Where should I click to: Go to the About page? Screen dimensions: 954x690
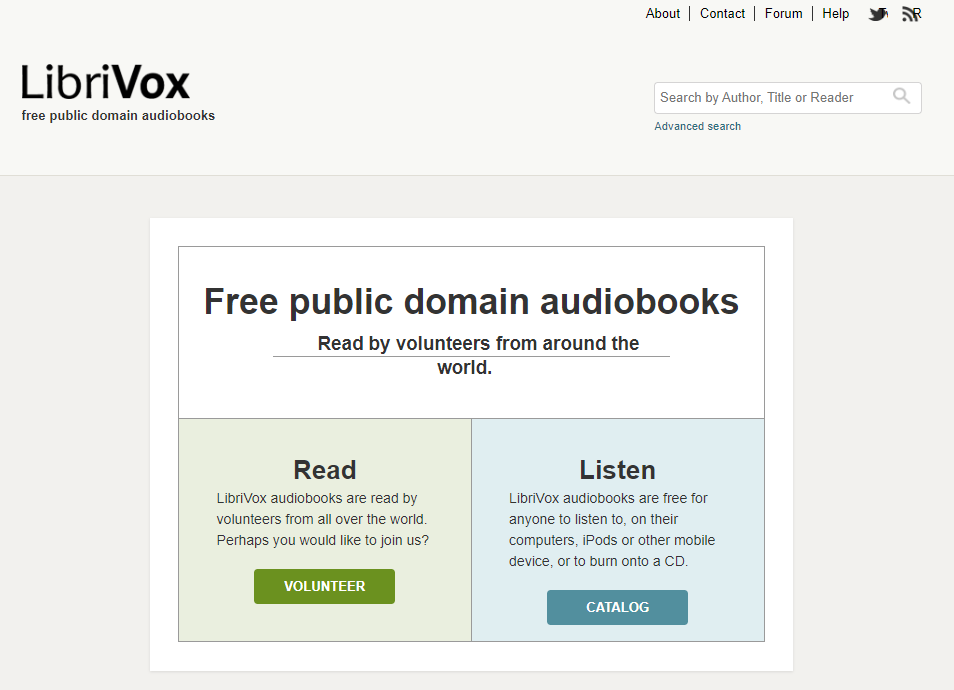pyautogui.click(x=663, y=13)
